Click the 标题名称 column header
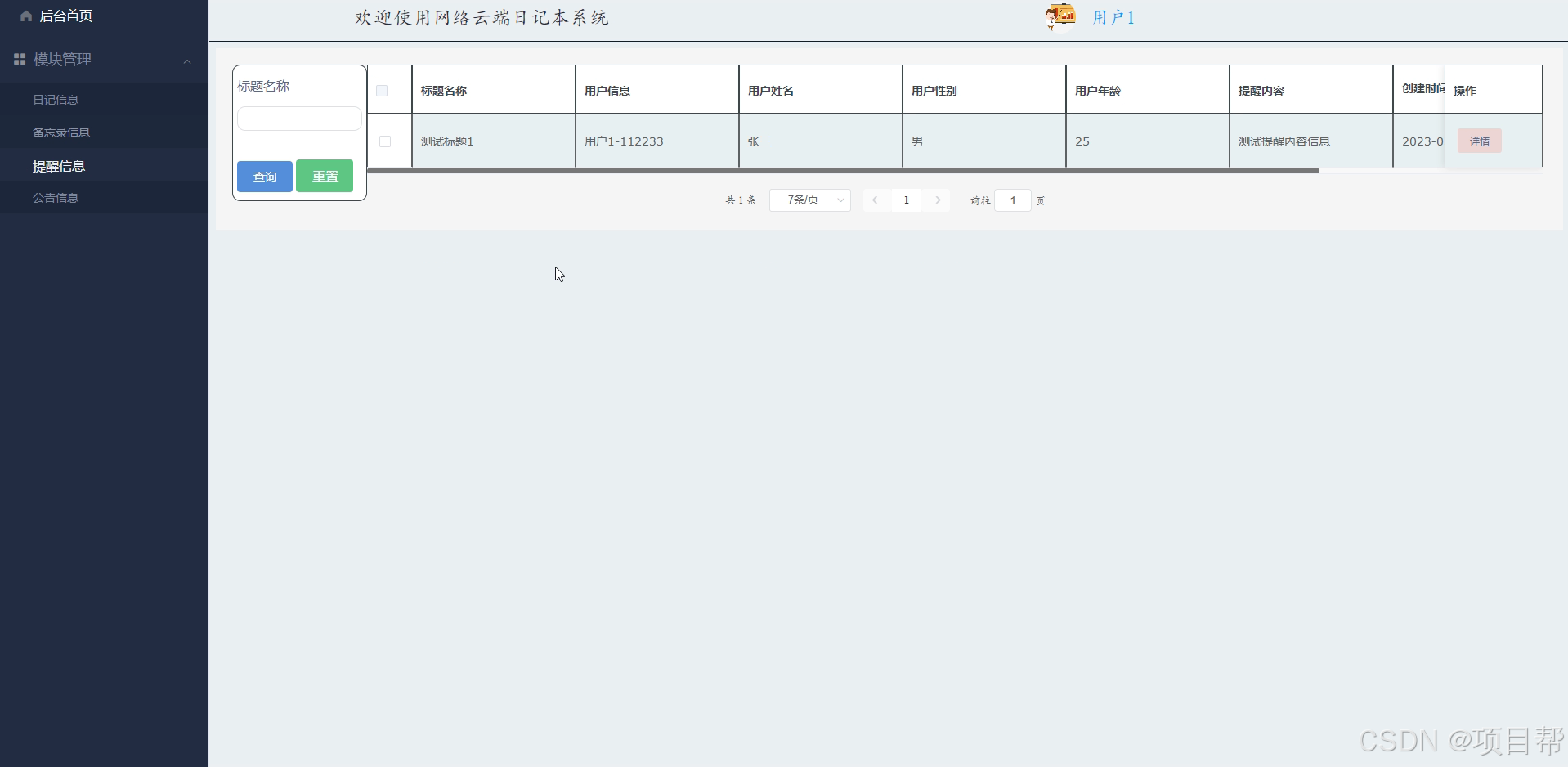The height and width of the screenshot is (767, 1568). pyautogui.click(x=494, y=90)
